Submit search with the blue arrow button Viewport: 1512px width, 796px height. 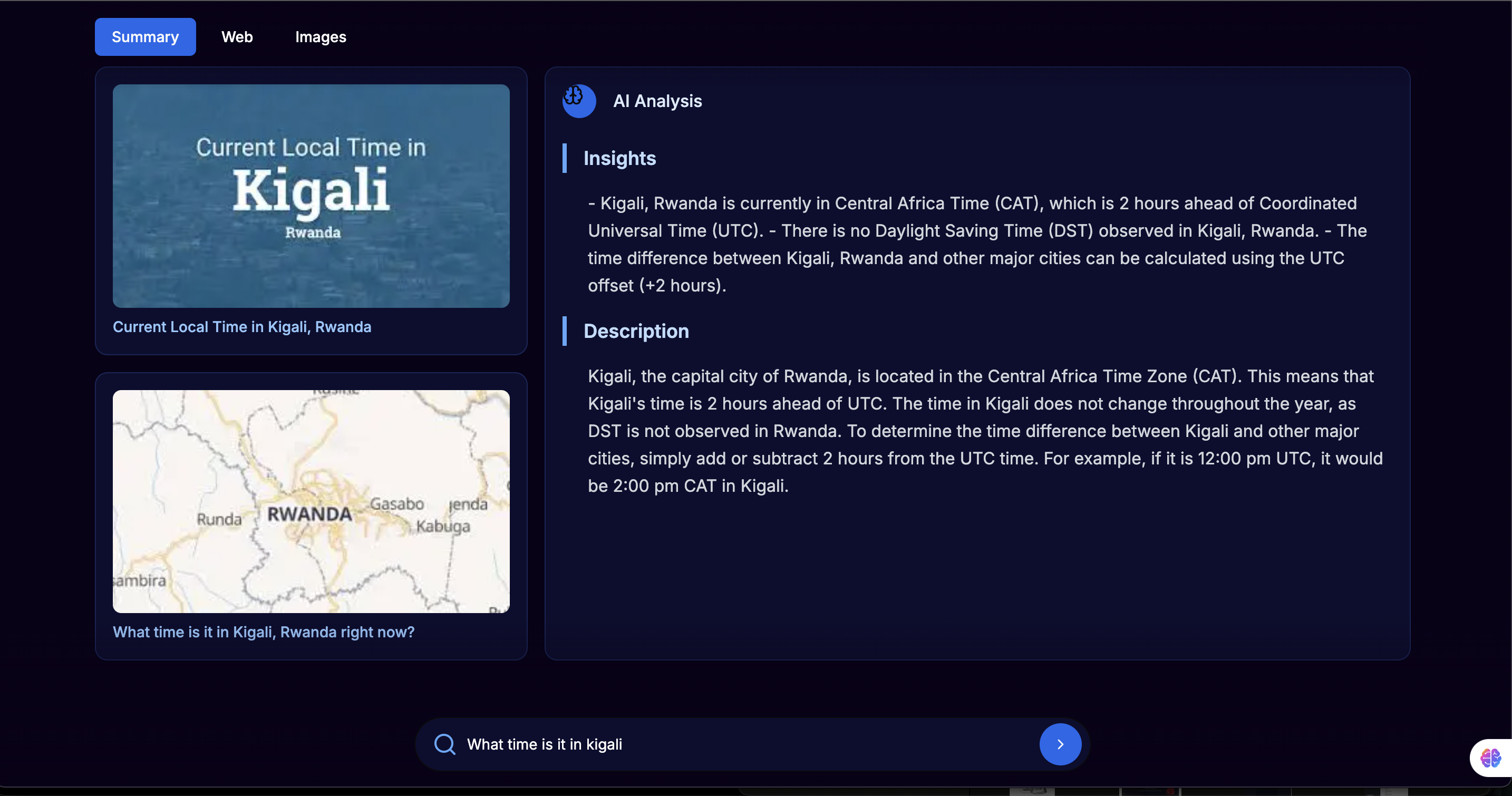pos(1060,744)
